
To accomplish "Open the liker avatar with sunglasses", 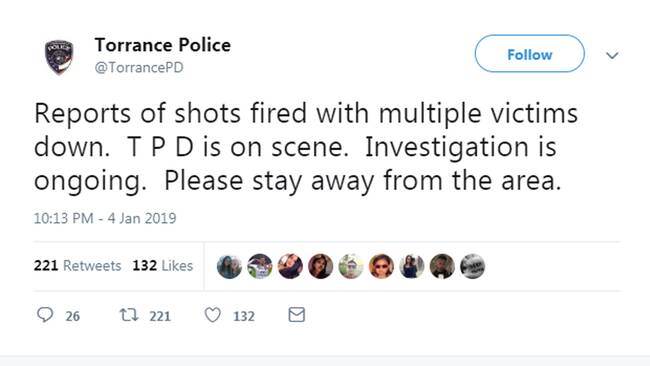I will coord(381,266).
